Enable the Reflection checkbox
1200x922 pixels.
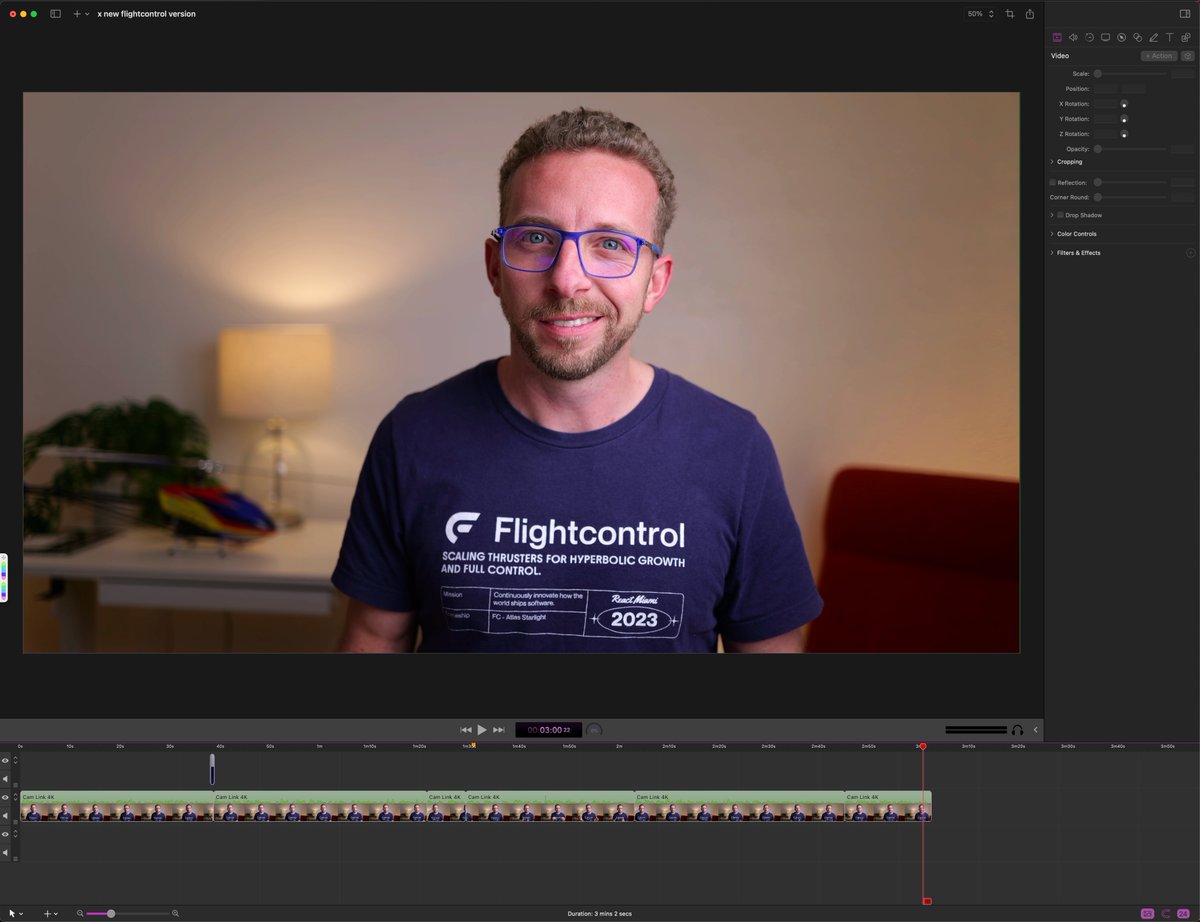(1052, 183)
